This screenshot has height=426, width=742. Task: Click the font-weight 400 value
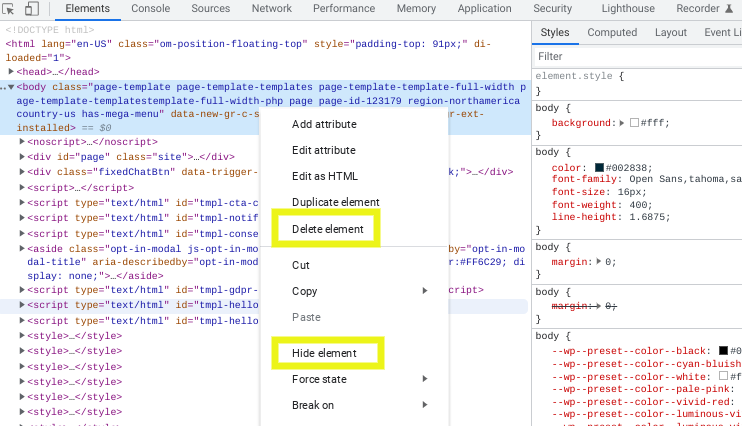(638, 205)
